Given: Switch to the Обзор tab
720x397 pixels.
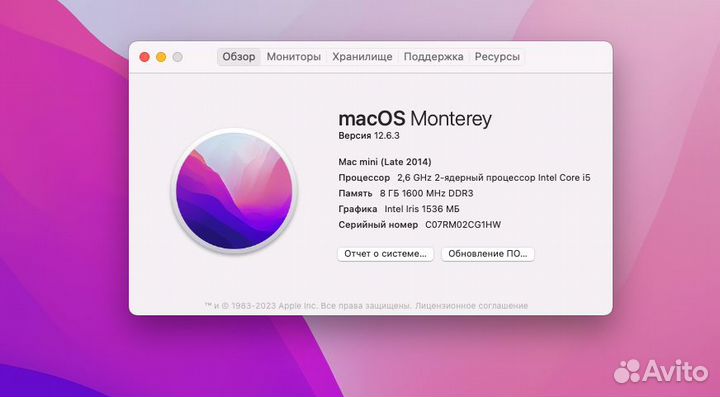Looking at the screenshot, I should [239, 57].
